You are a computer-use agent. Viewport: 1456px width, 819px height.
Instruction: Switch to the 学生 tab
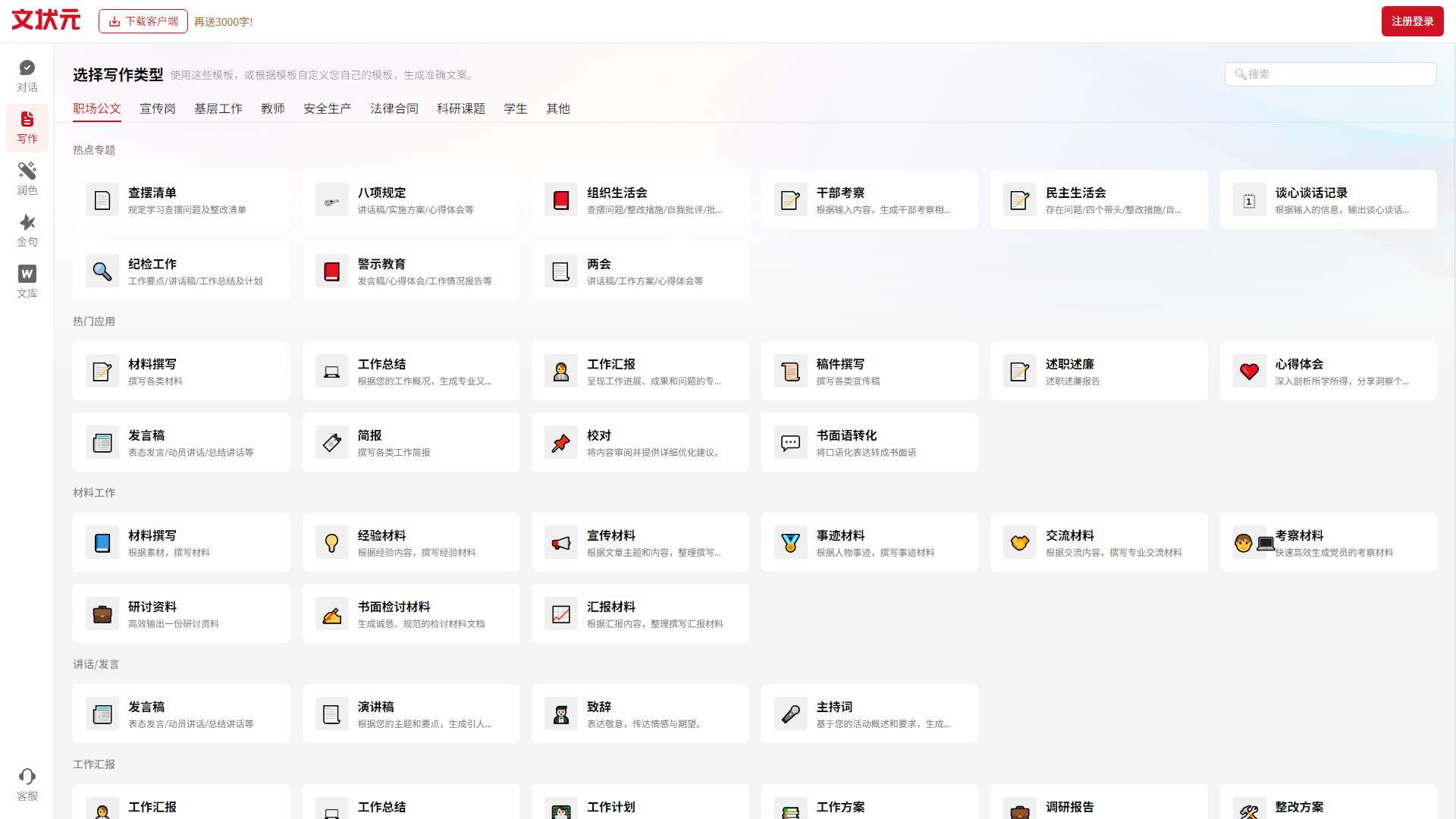[516, 108]
